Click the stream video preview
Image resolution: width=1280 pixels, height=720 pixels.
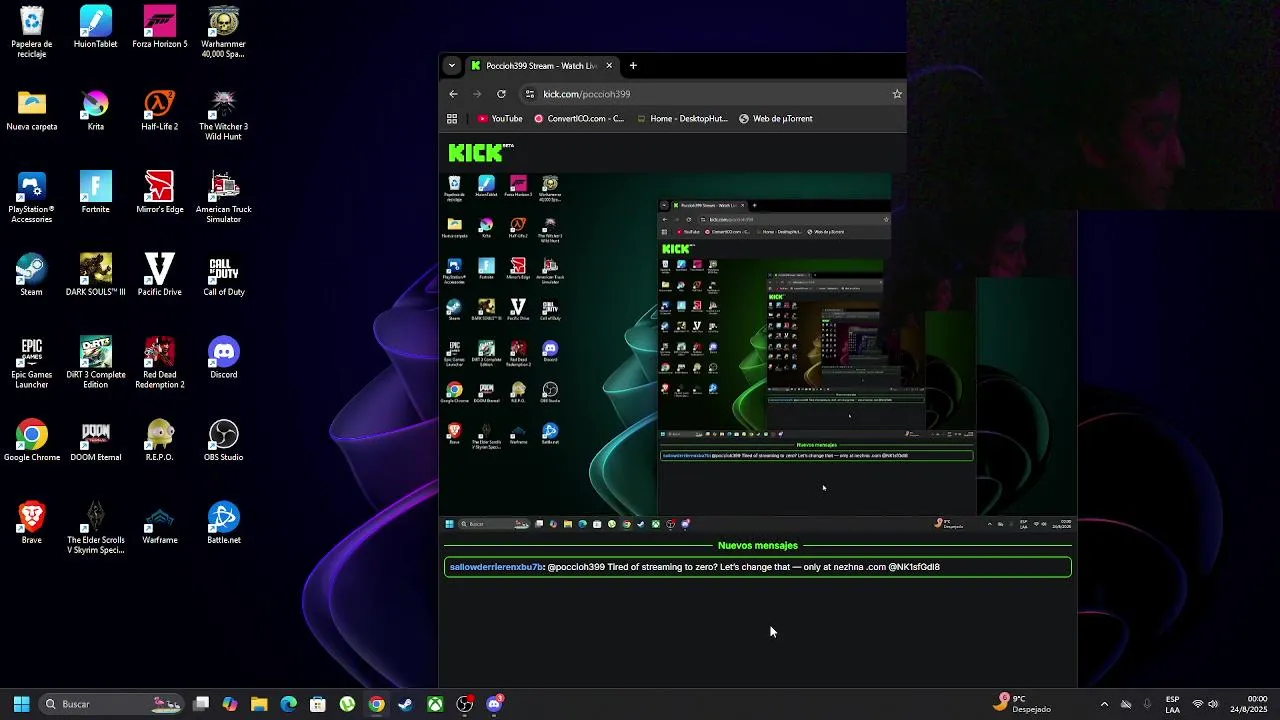tap(758, 353)
